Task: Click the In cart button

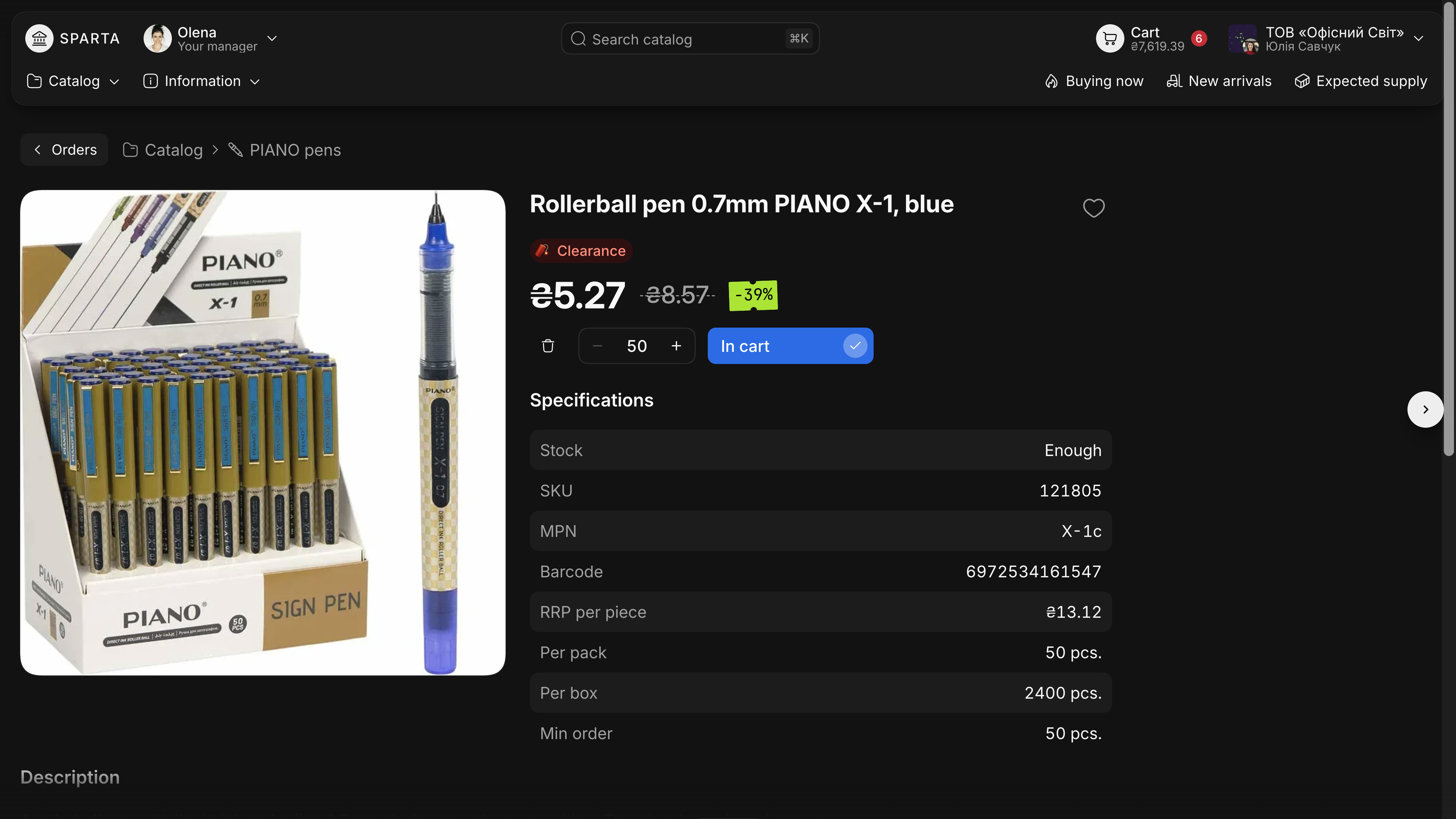Action: coord(790,346)
